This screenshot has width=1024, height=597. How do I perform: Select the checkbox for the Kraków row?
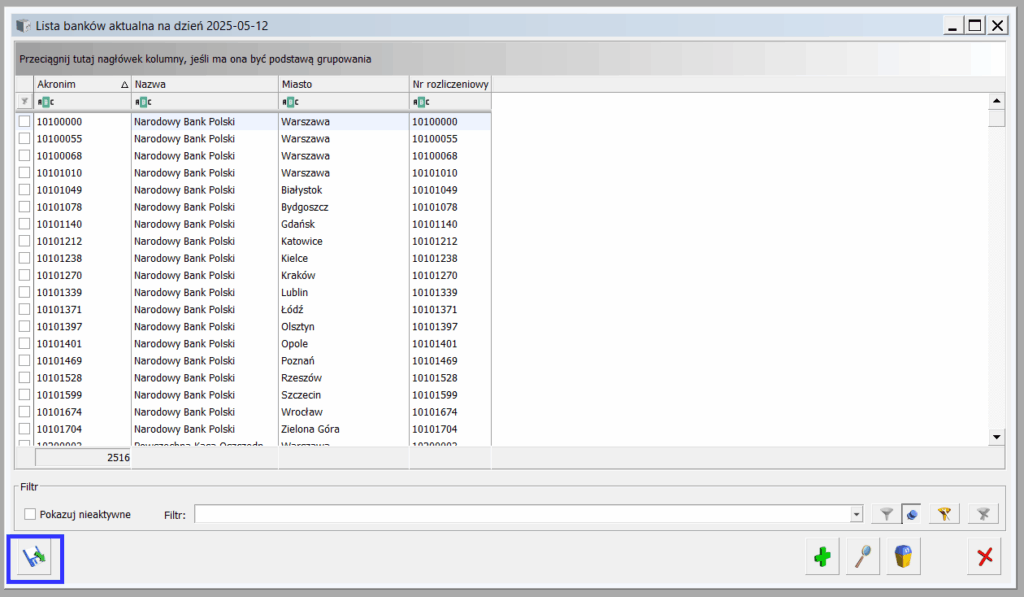[24, 275]
